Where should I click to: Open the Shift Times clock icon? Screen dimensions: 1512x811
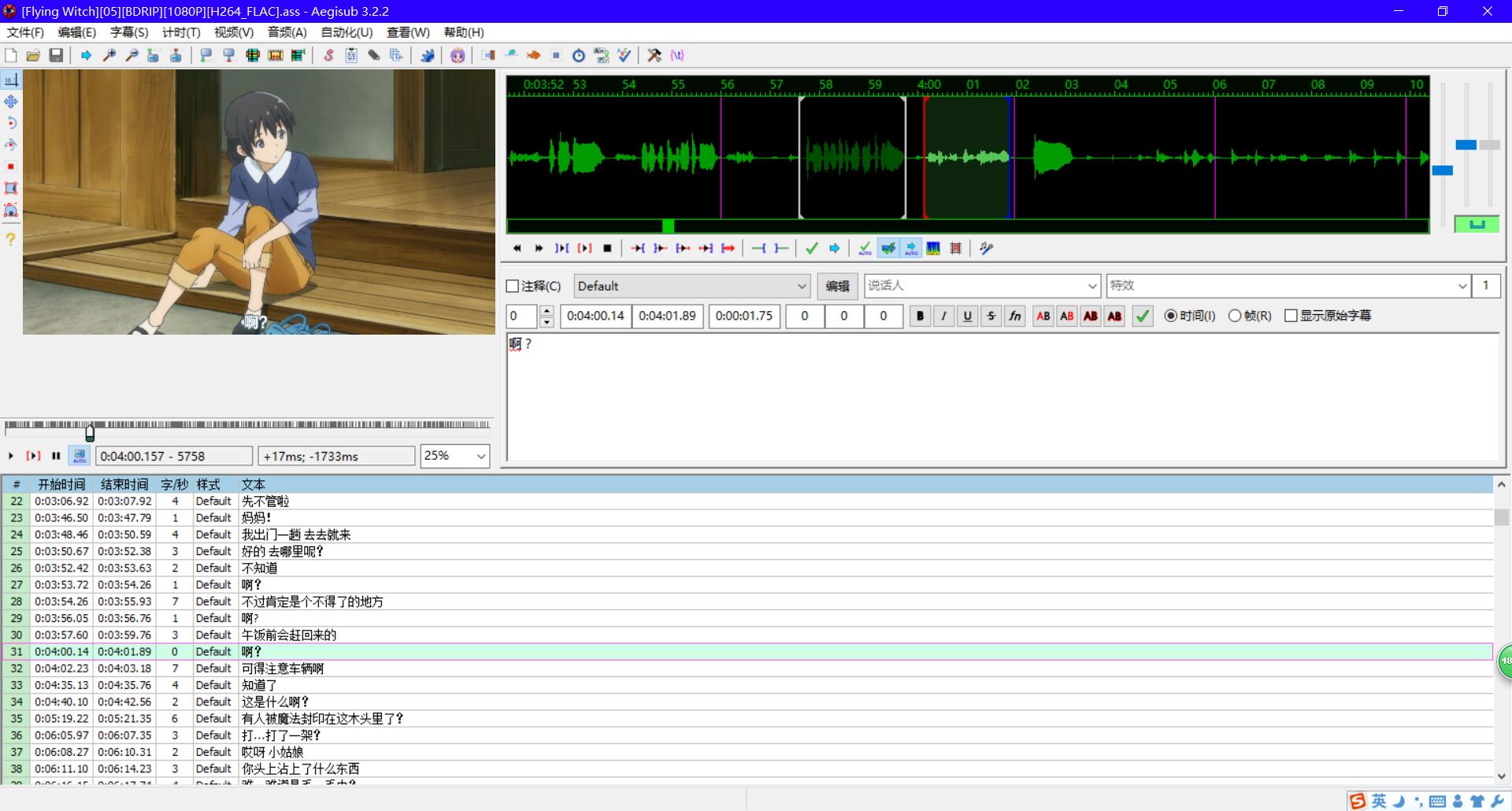point(579,55)
